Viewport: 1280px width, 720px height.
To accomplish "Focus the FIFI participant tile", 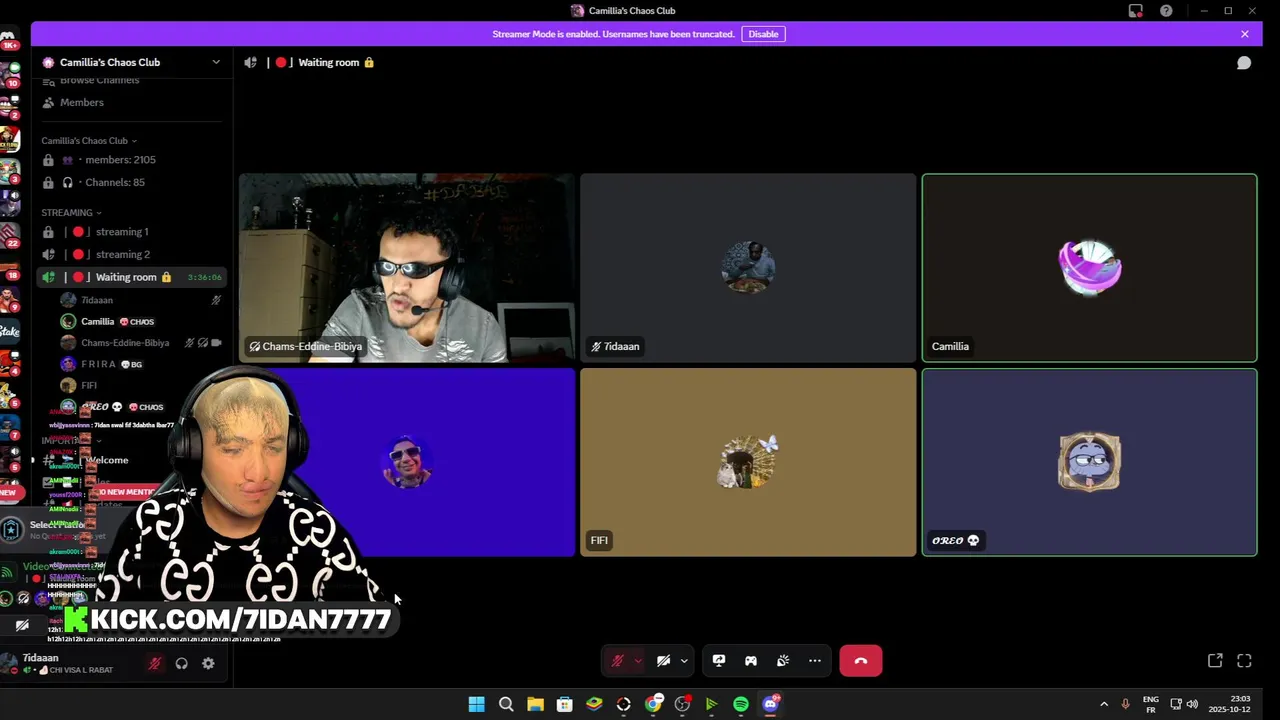I will (748, 462).
